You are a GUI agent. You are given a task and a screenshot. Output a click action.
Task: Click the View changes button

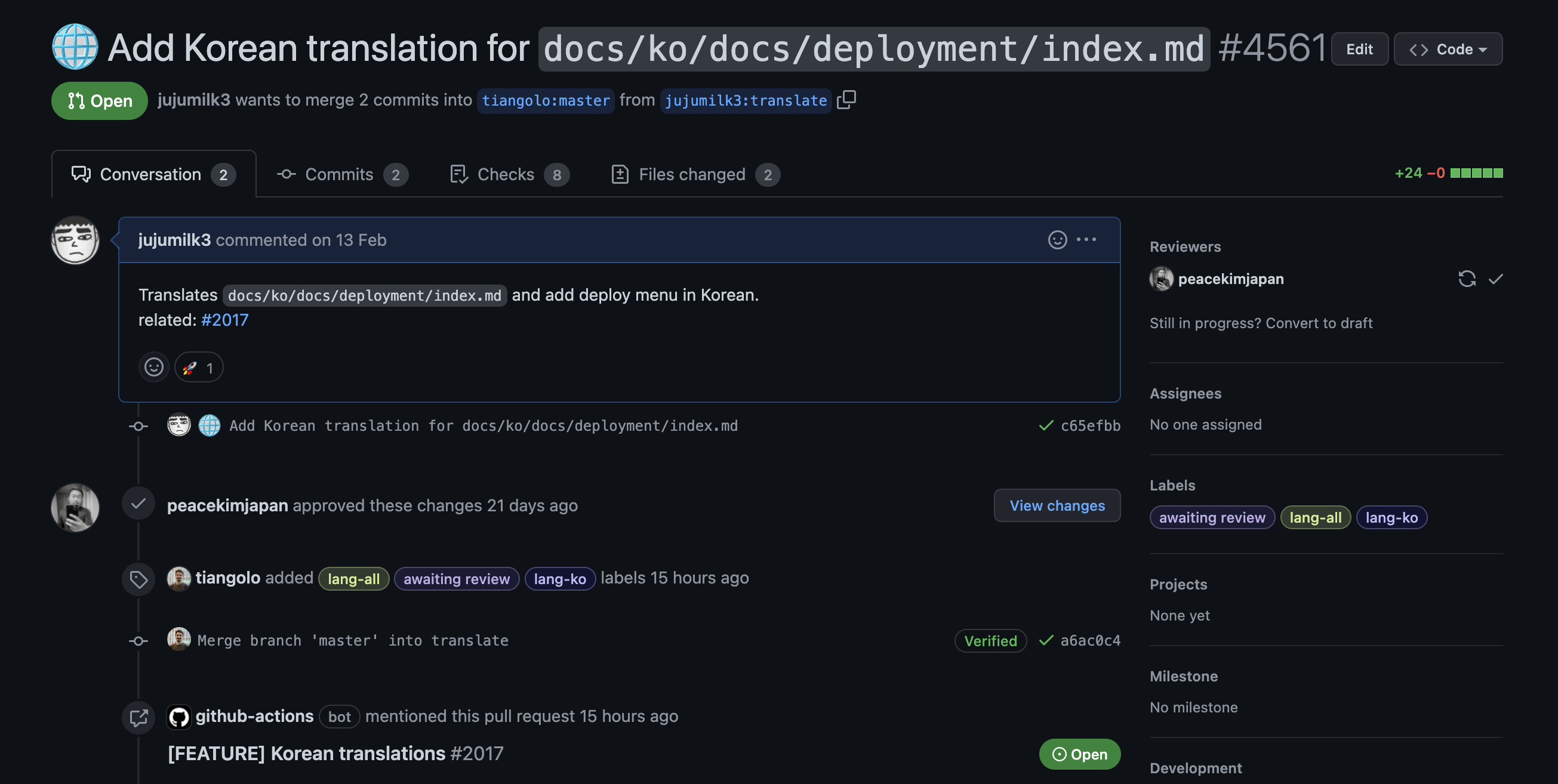1057,505
